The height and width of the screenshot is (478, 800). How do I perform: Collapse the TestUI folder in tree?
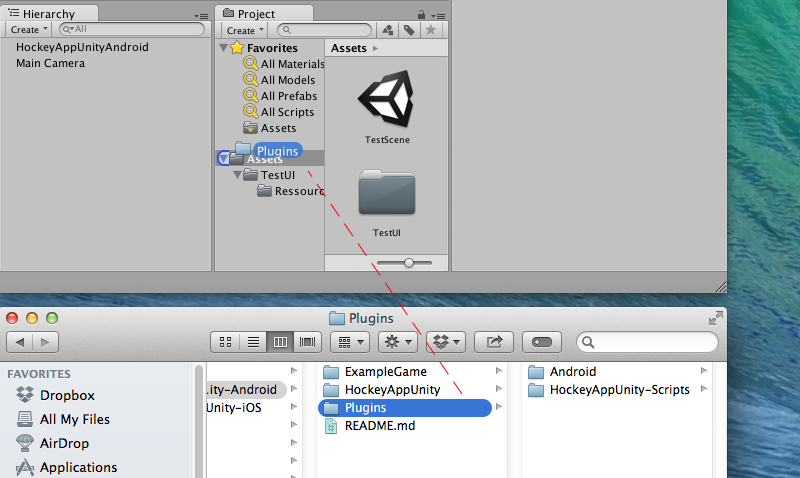237,175
